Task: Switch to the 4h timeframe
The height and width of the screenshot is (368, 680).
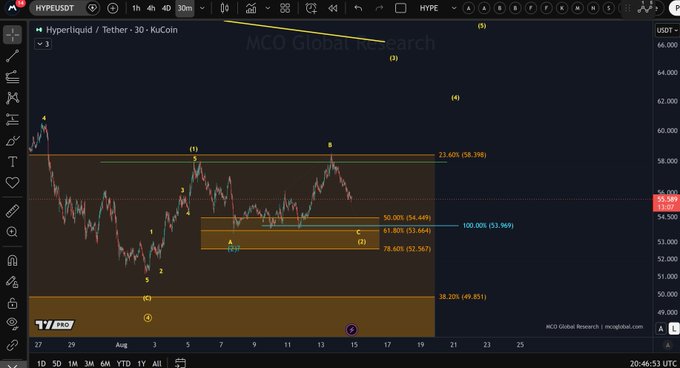Action: (x=151, y=8)
